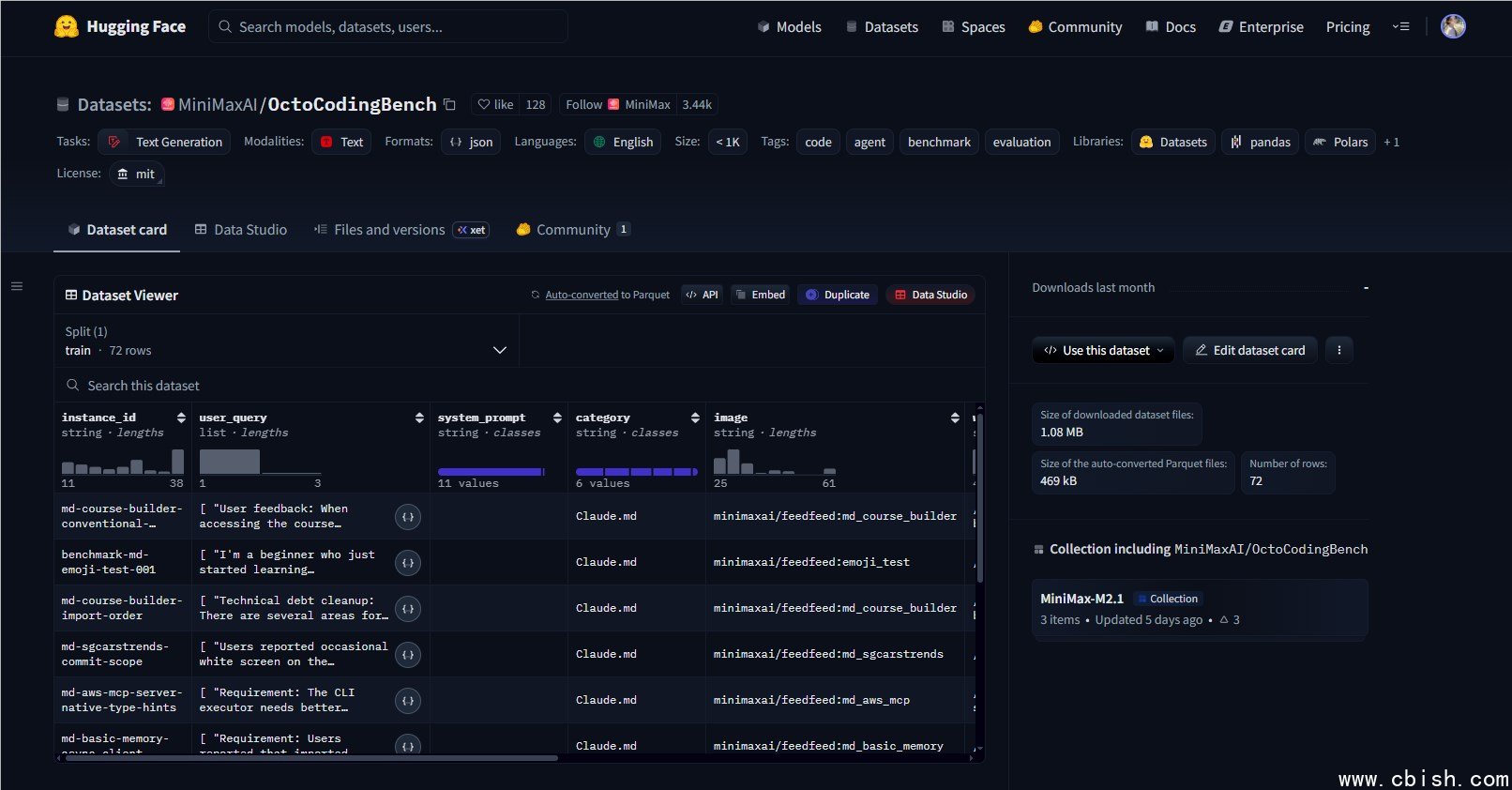Open the navigation overflow menu icon
Viewport: 1512px width, 790px height.
[x=1400, y=27]
